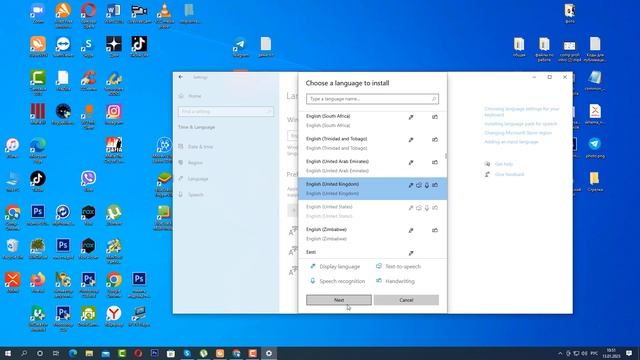The image size is (640, 360).
Task: Open Date & time settings page
Action: pos(200,147)
